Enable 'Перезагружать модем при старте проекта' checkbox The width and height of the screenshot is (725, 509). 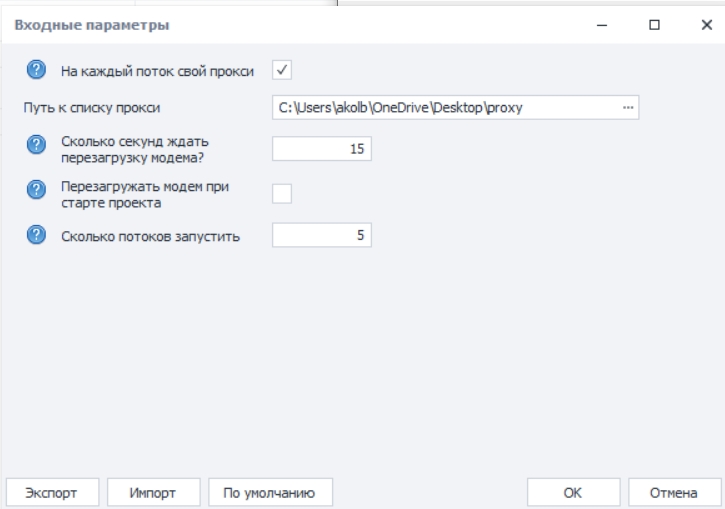282,193
